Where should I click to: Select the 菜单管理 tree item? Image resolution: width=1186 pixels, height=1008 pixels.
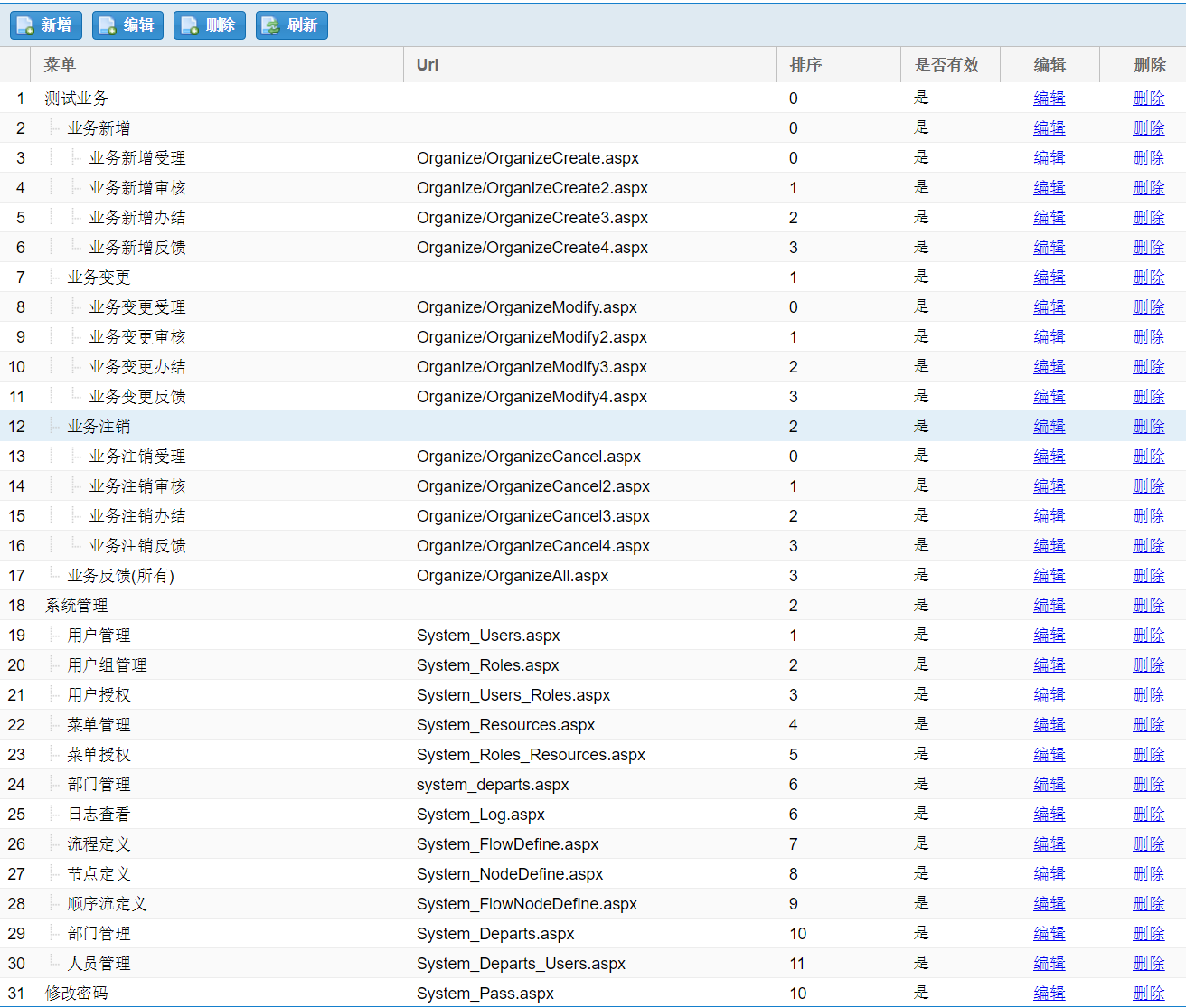click(x=99, y=725)
